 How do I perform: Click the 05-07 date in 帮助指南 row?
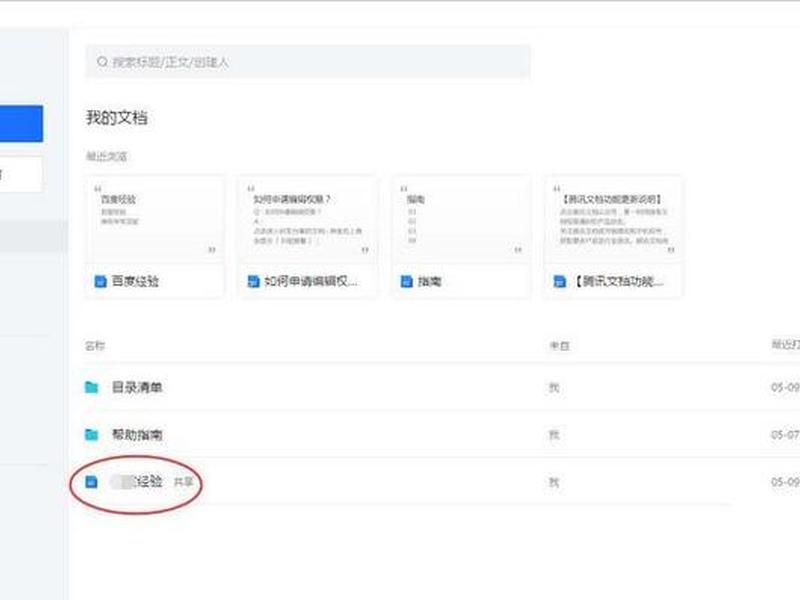tap(785, 435)
